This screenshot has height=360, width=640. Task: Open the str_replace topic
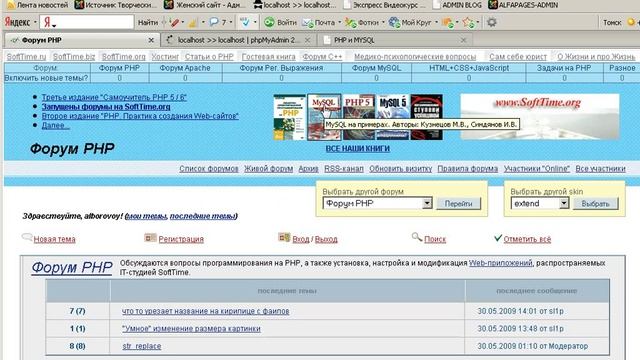point(142,346)
